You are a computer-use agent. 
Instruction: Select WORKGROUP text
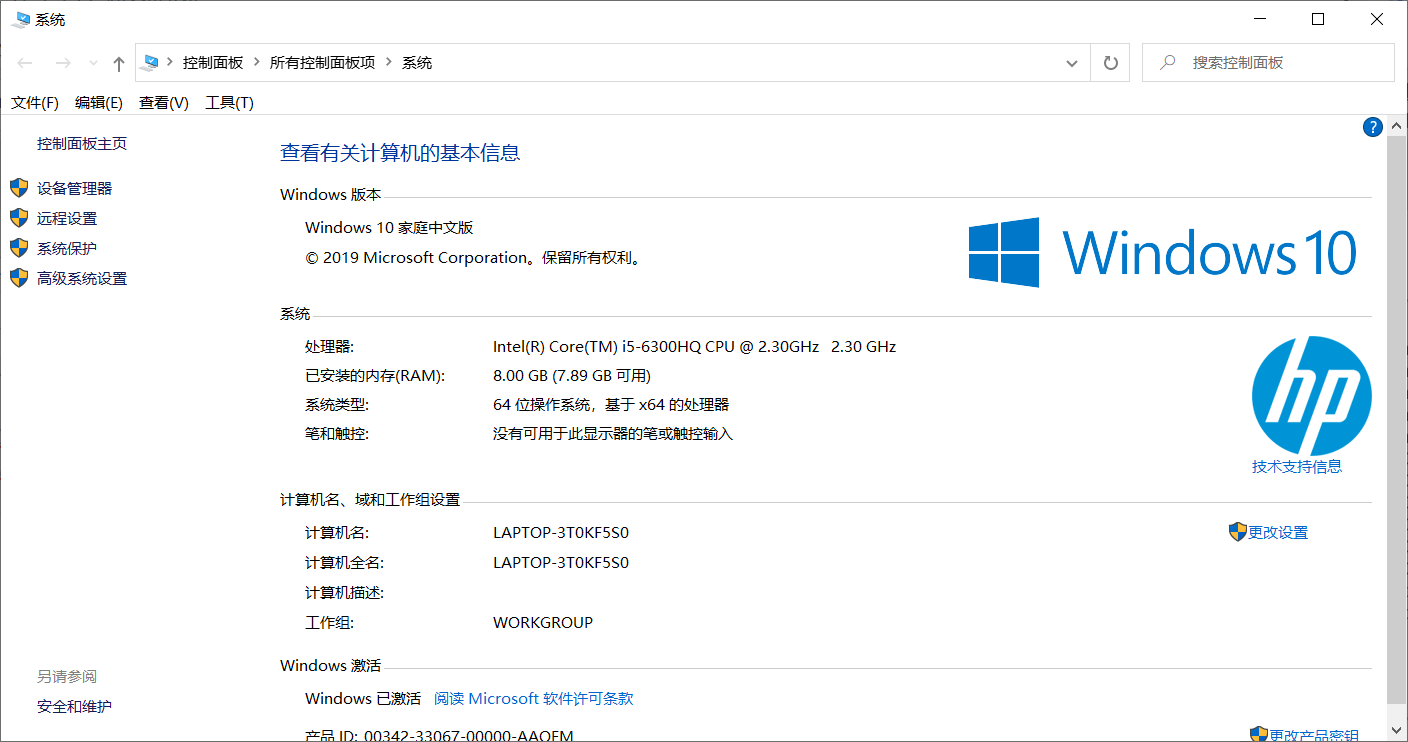pyautogui.click(x=543, y=623)
